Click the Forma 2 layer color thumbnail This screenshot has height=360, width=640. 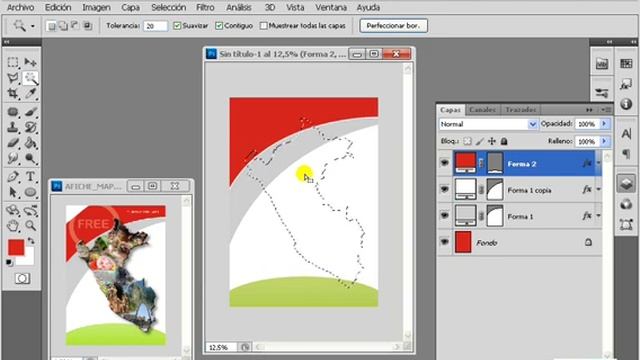click(x=465, y=163)
